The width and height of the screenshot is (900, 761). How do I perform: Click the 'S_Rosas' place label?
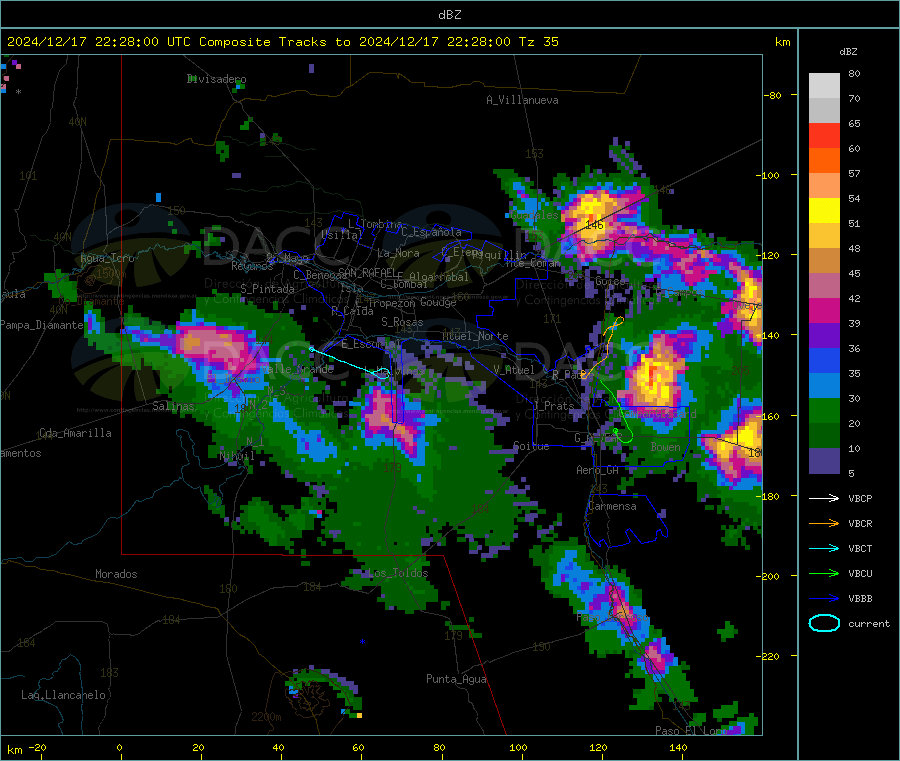click(x=402, y=322)
